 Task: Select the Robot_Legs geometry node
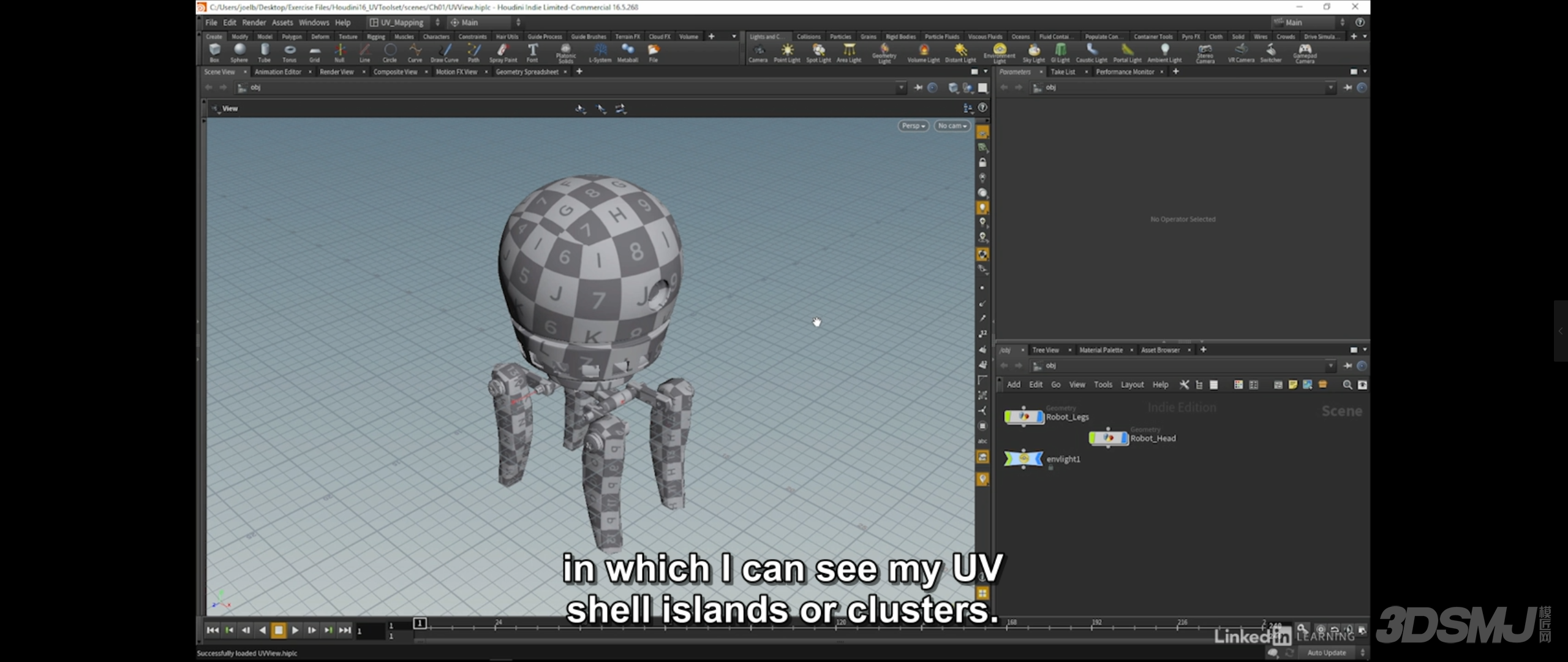(x=1023, y=417)
